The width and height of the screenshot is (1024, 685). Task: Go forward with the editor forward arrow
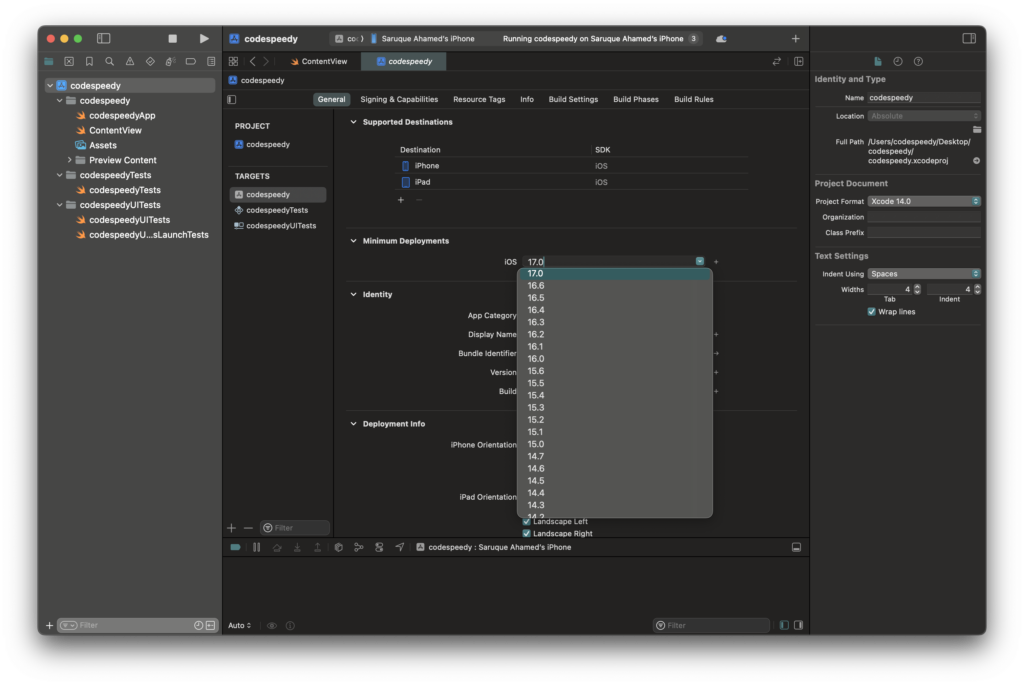click(266, 61)
